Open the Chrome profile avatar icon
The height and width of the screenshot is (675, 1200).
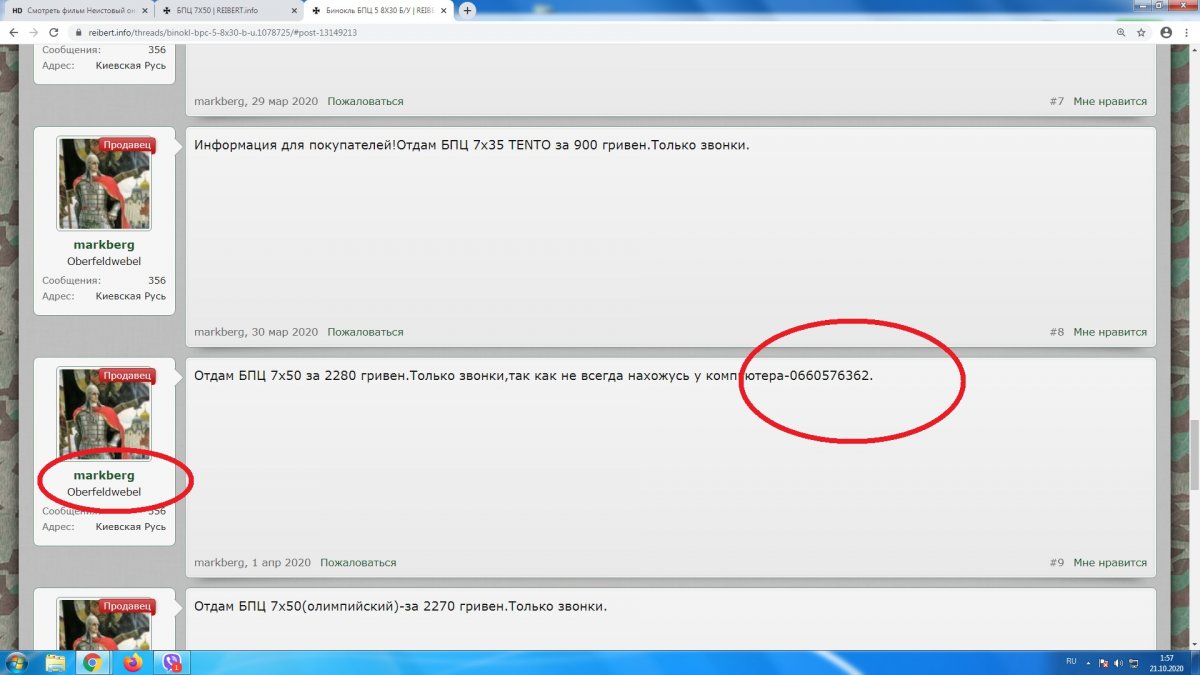click(x=1166, y=32)
